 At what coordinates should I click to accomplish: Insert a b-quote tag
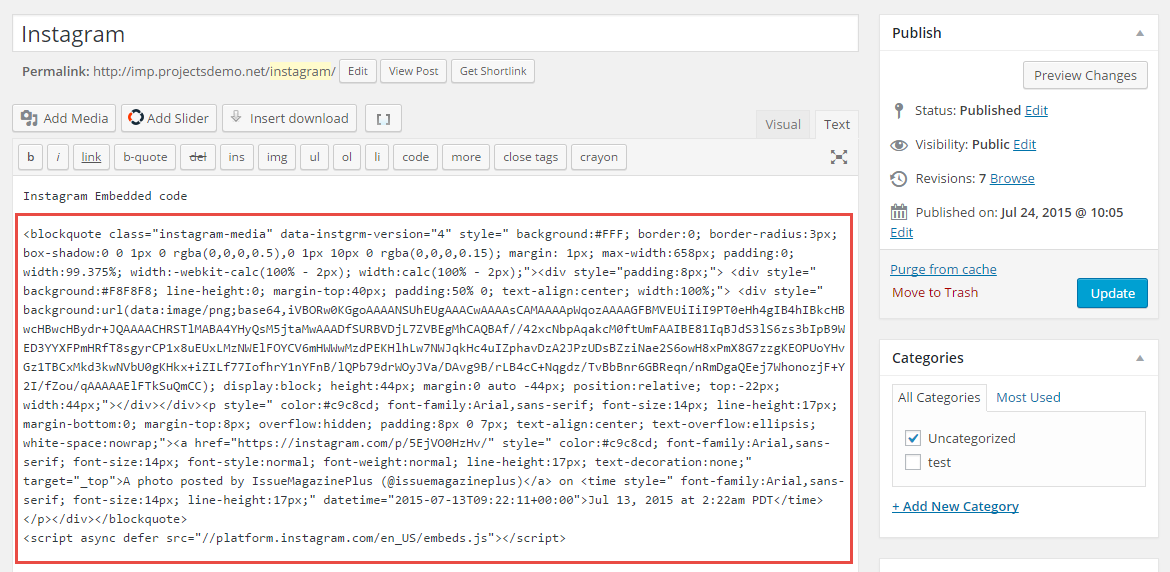click(x=145, y=157)
